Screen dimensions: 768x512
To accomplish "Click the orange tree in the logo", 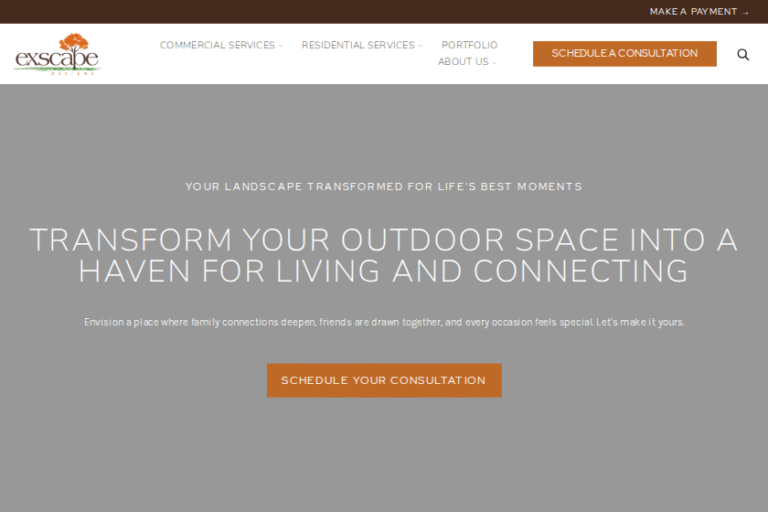I will [x=73, y=43].
